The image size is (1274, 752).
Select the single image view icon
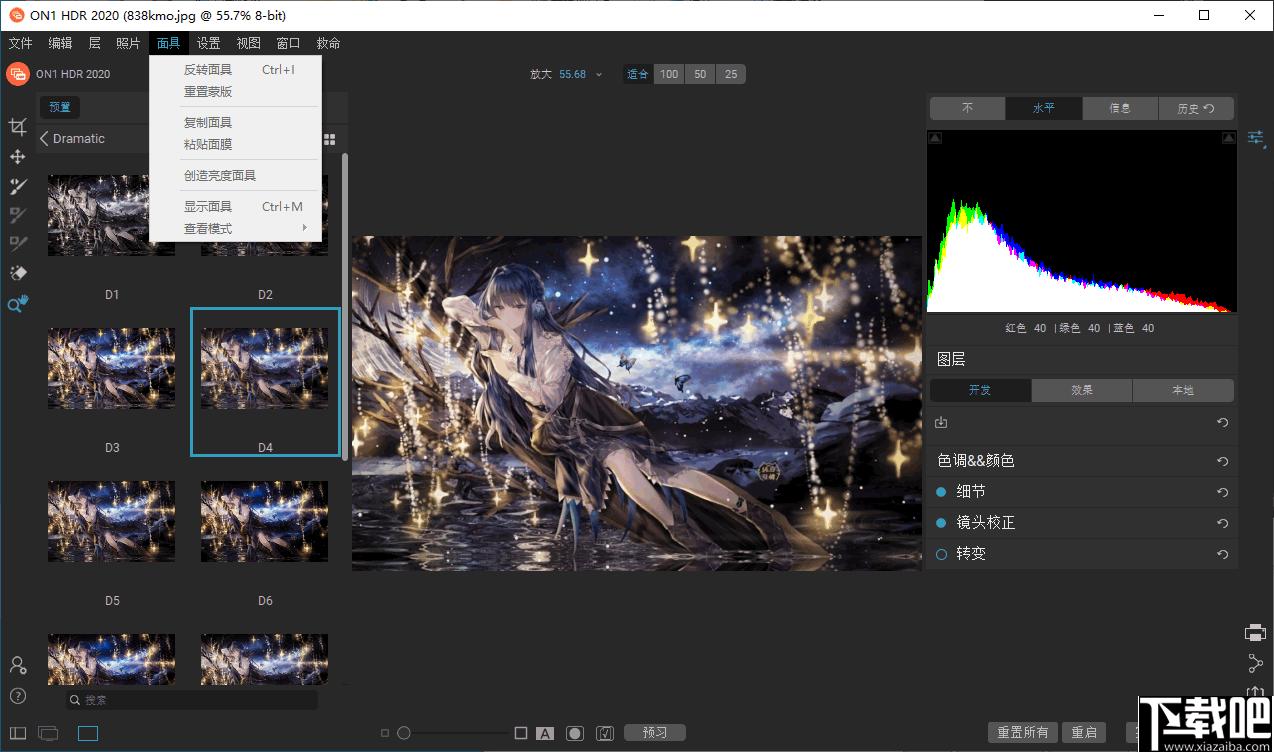(88, 734)
